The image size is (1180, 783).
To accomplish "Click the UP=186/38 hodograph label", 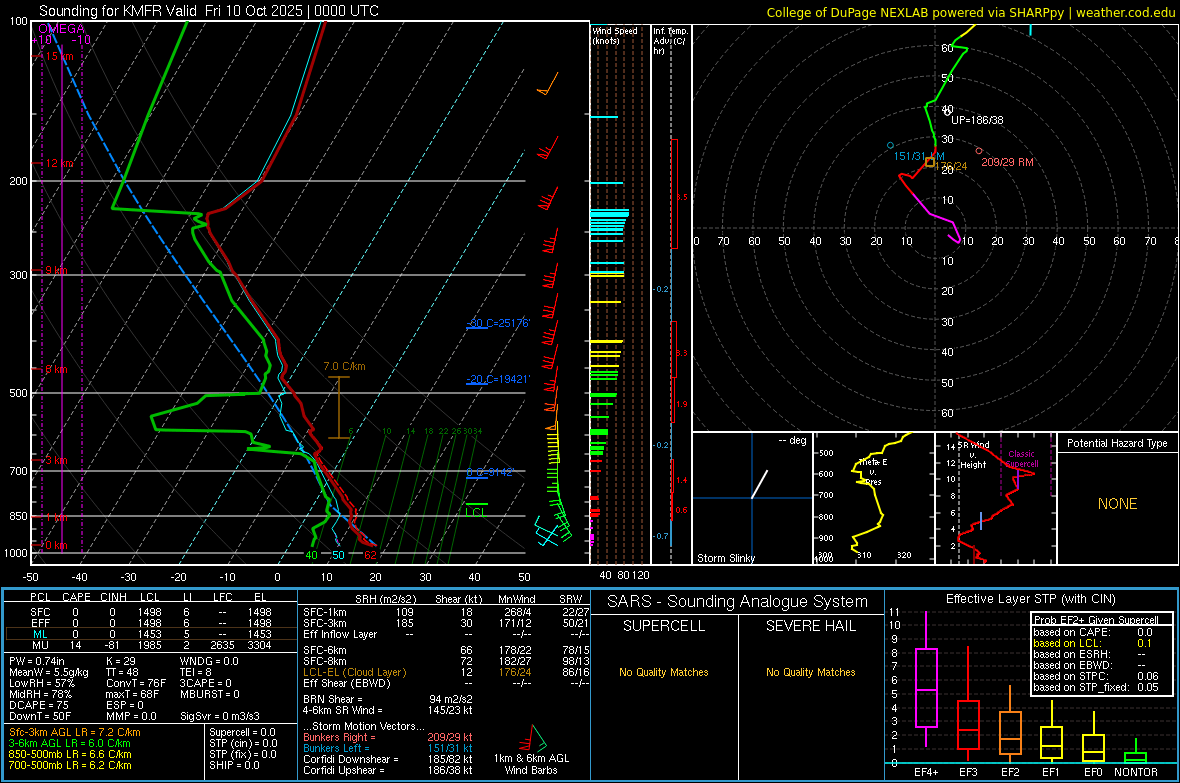I will point(977,120).
